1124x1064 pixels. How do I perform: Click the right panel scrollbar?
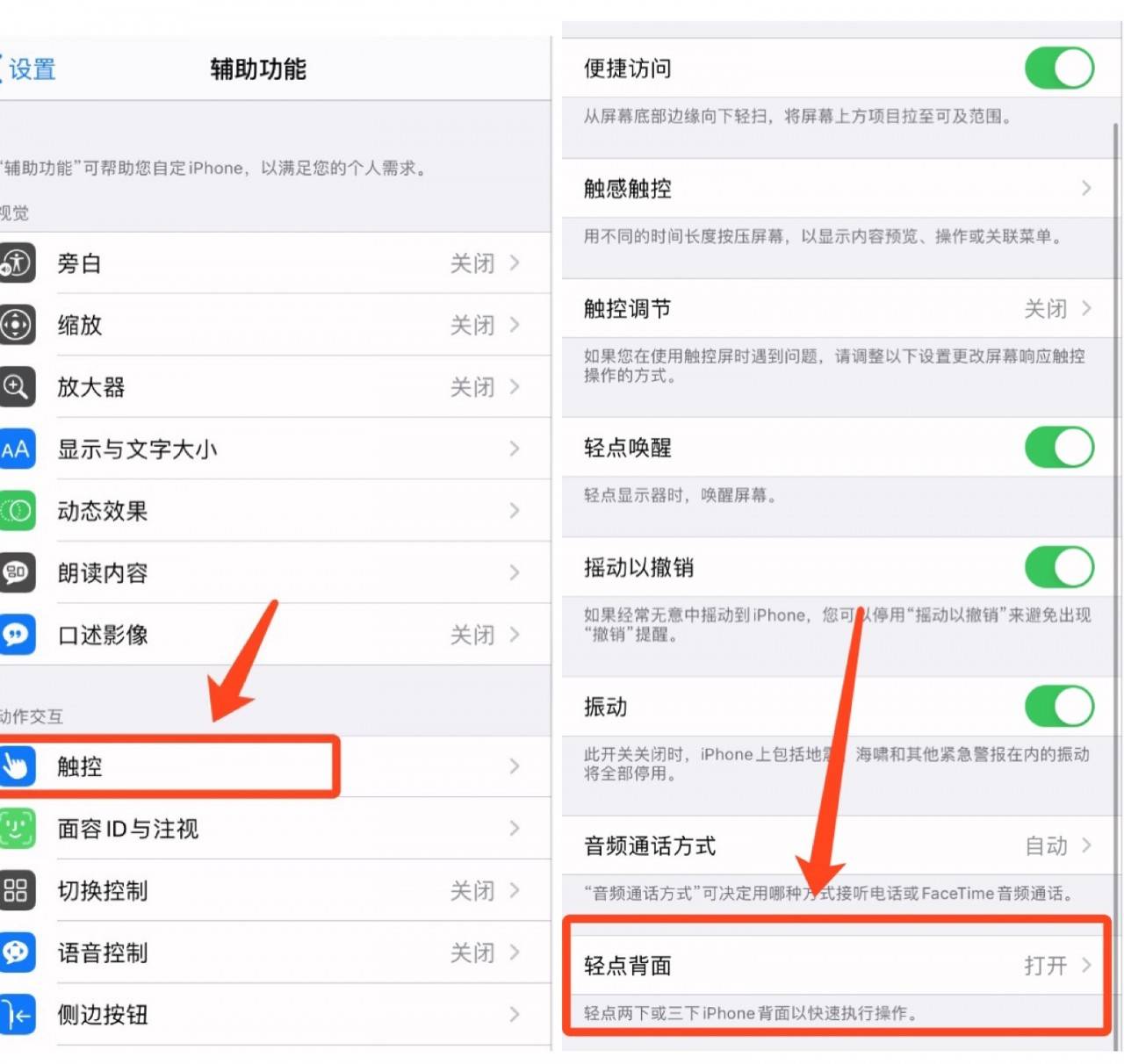point(1116,586)
